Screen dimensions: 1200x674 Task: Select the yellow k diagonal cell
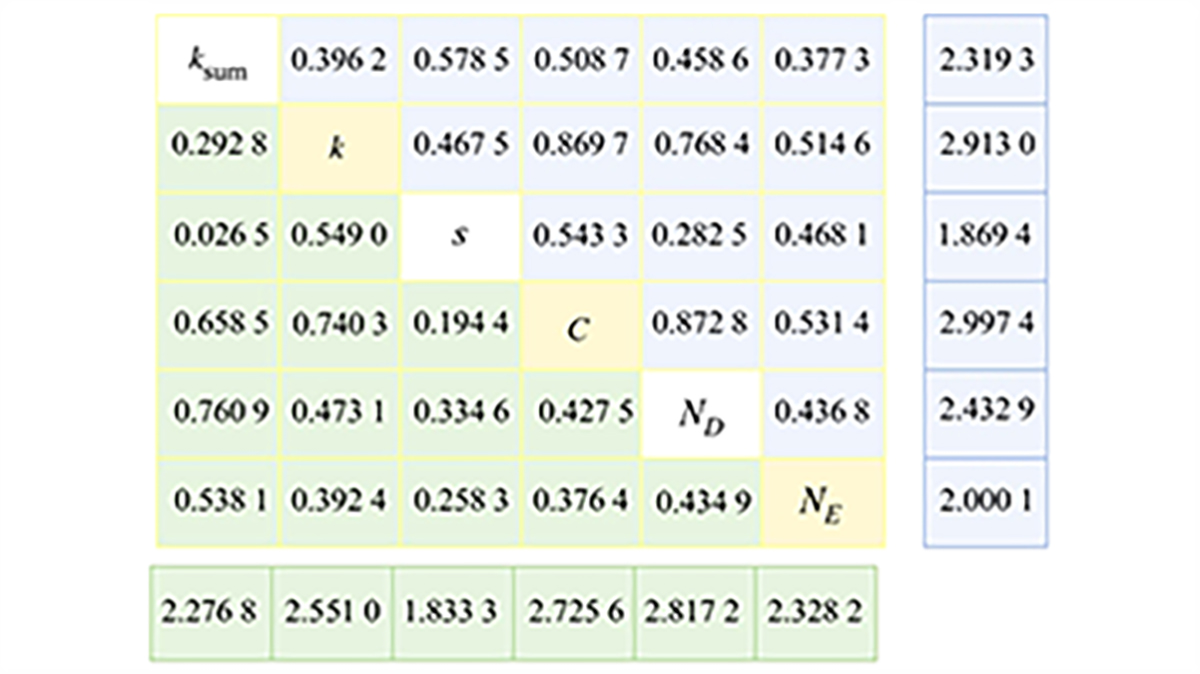coord(339,148)
